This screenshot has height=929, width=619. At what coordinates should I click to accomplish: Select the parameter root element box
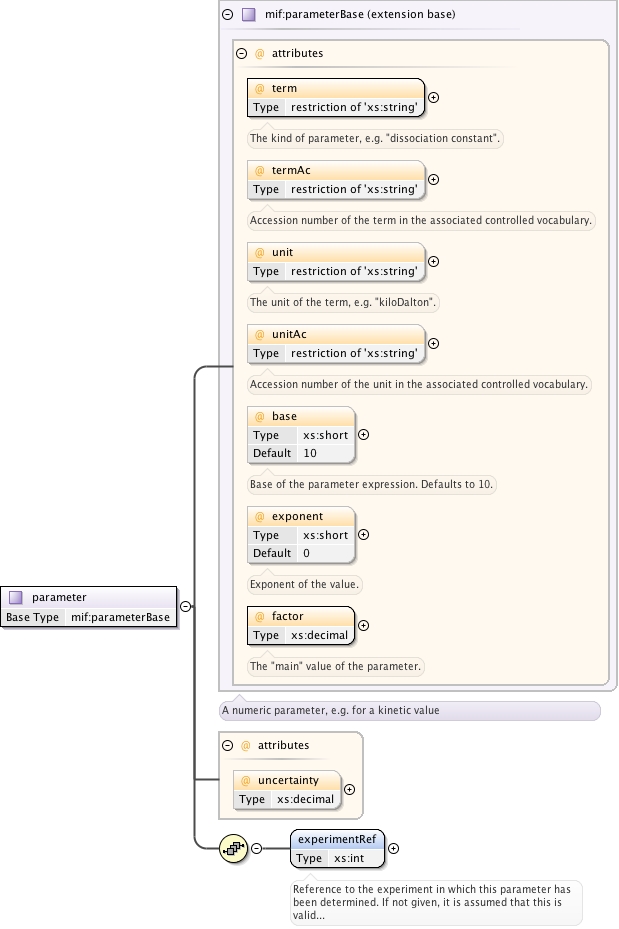(89, 607)
